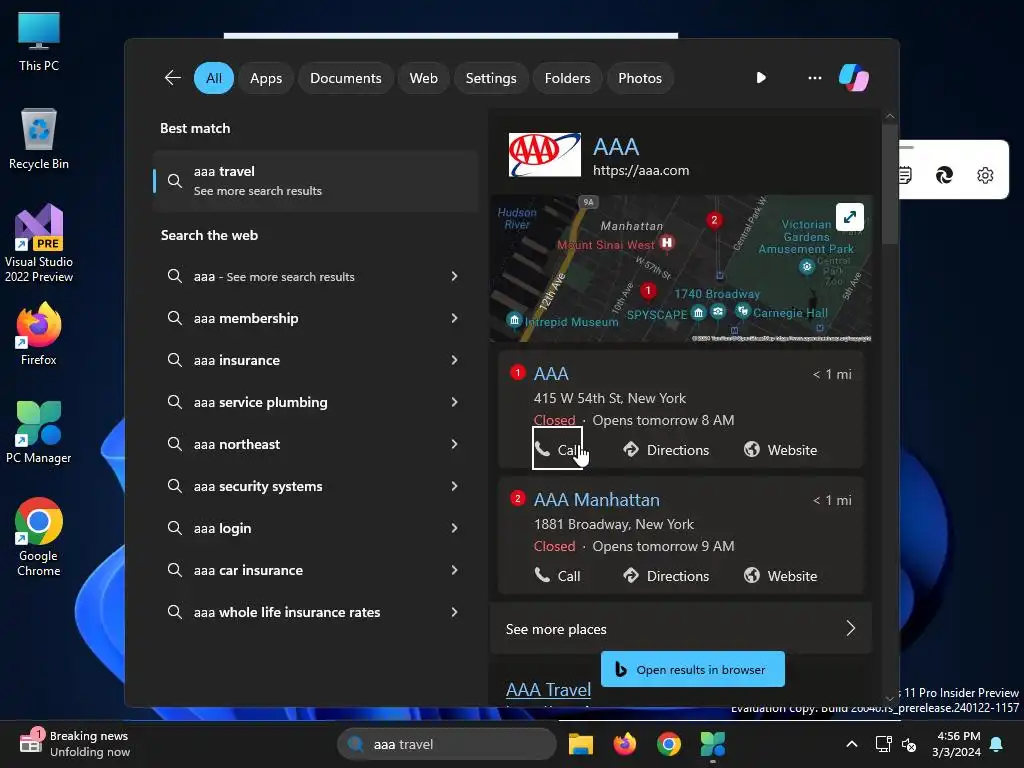Switch to the Settings filter tab

pyautogui.click(x=490, y=78)
